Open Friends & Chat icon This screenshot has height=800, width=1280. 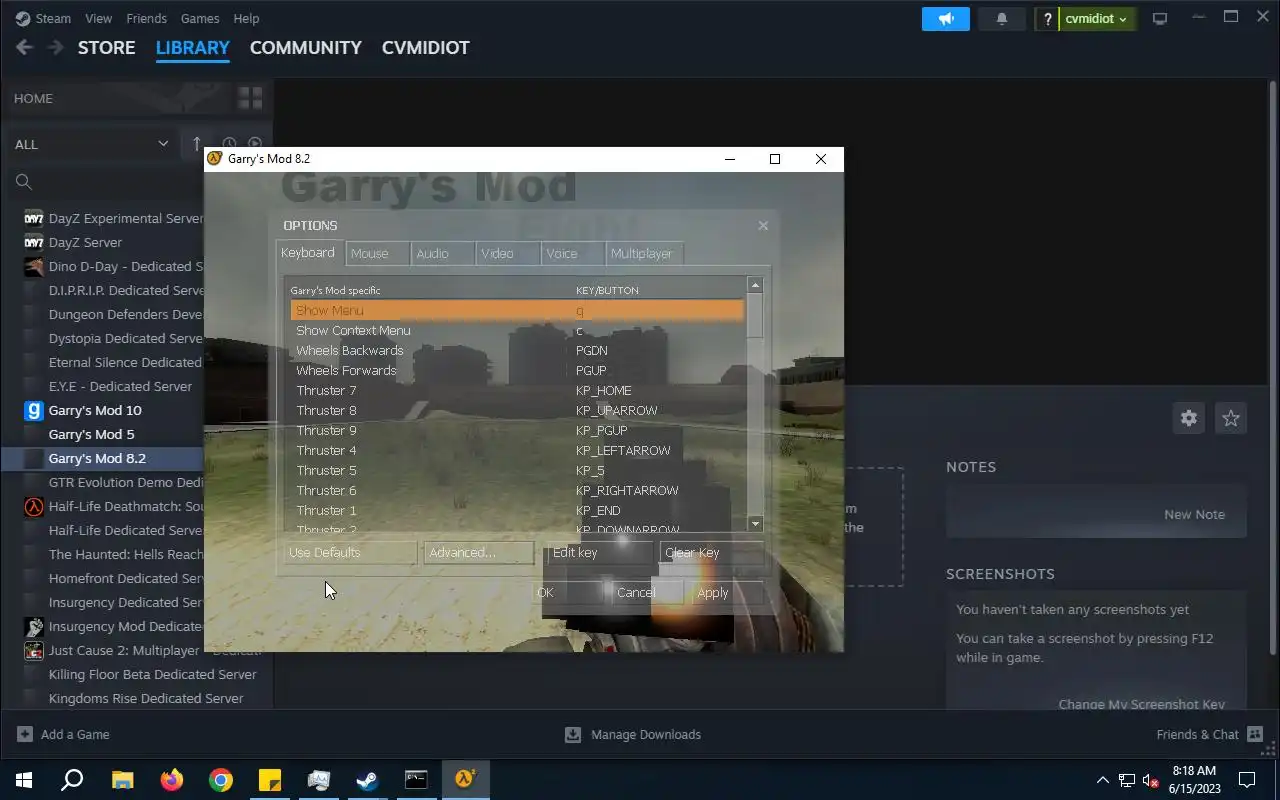click(1255, 734)
